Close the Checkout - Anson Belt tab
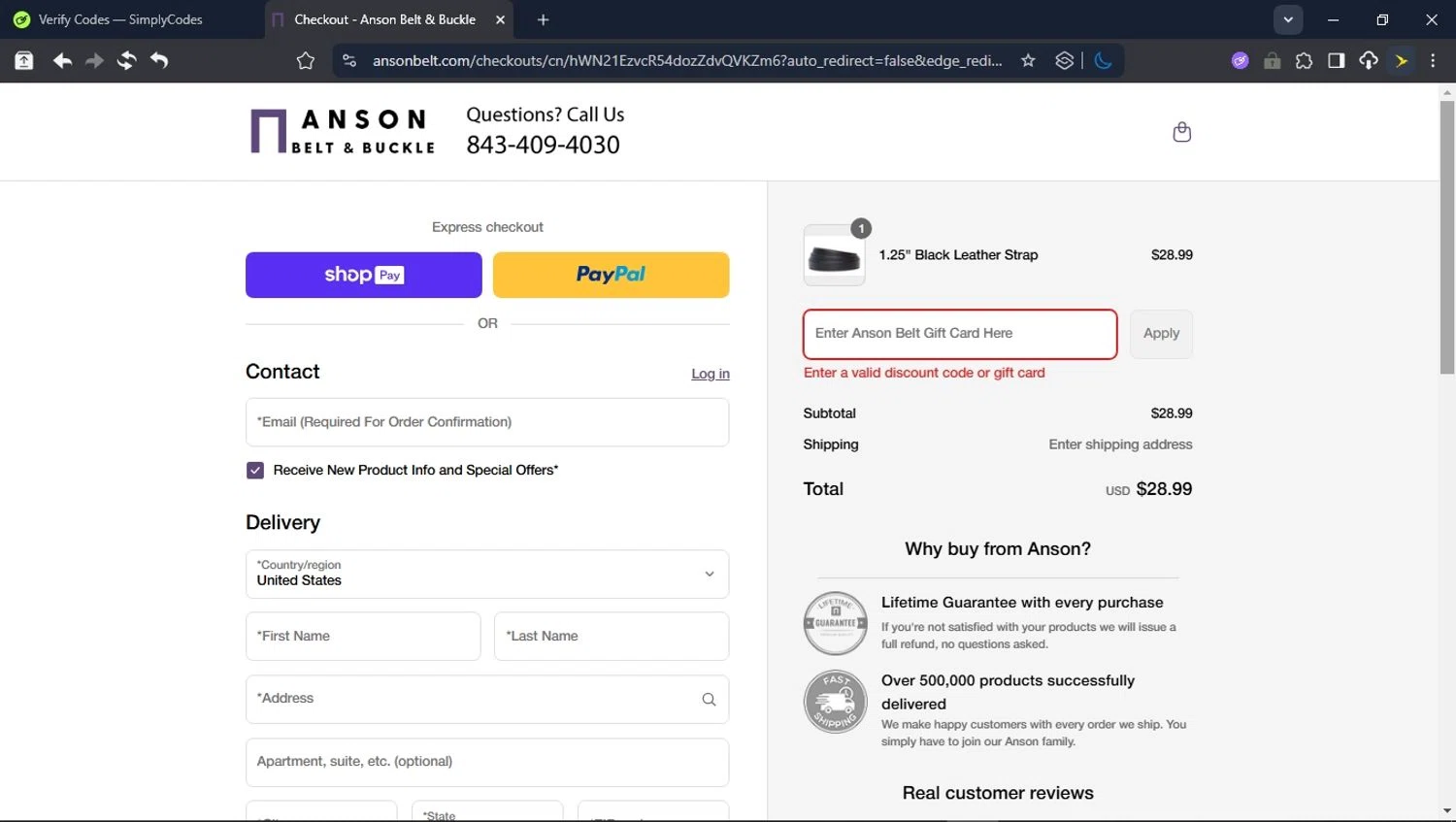Viewport: 1456px width, 822px height. (500, 19)
